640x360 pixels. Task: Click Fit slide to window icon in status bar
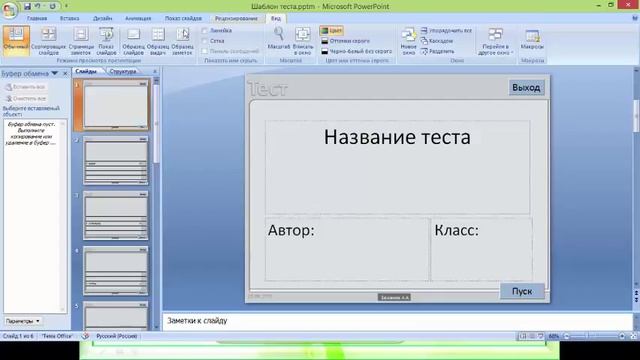pos(633,336)
